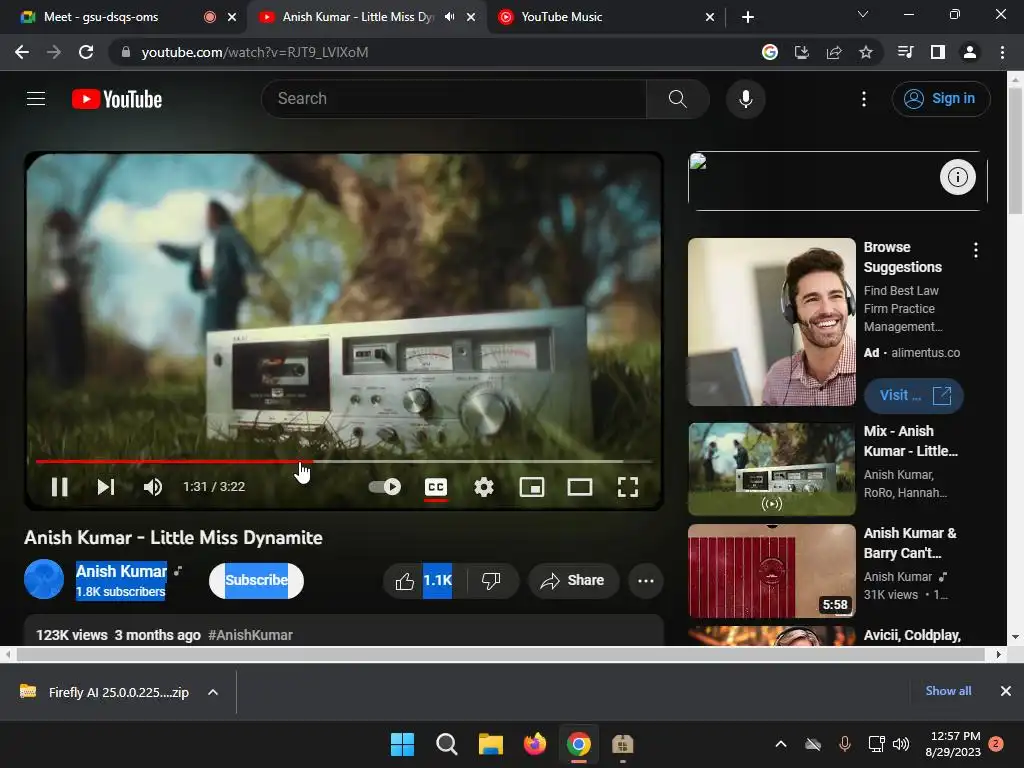Open Windows Start menu
The width and height of the screenshot is (1024, 768).
pyautogui.click(x=402, y=744)
